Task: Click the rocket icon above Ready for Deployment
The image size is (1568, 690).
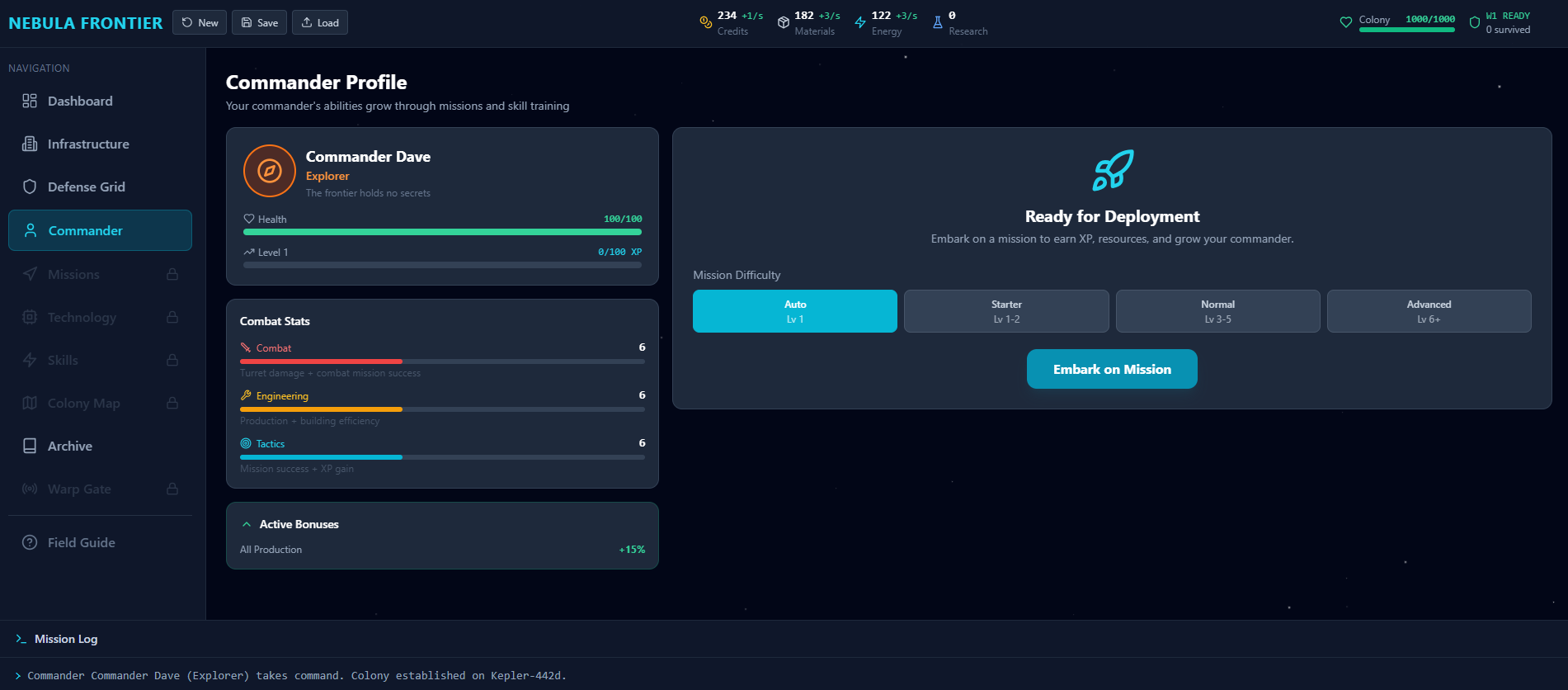Action: [1112, 170]
